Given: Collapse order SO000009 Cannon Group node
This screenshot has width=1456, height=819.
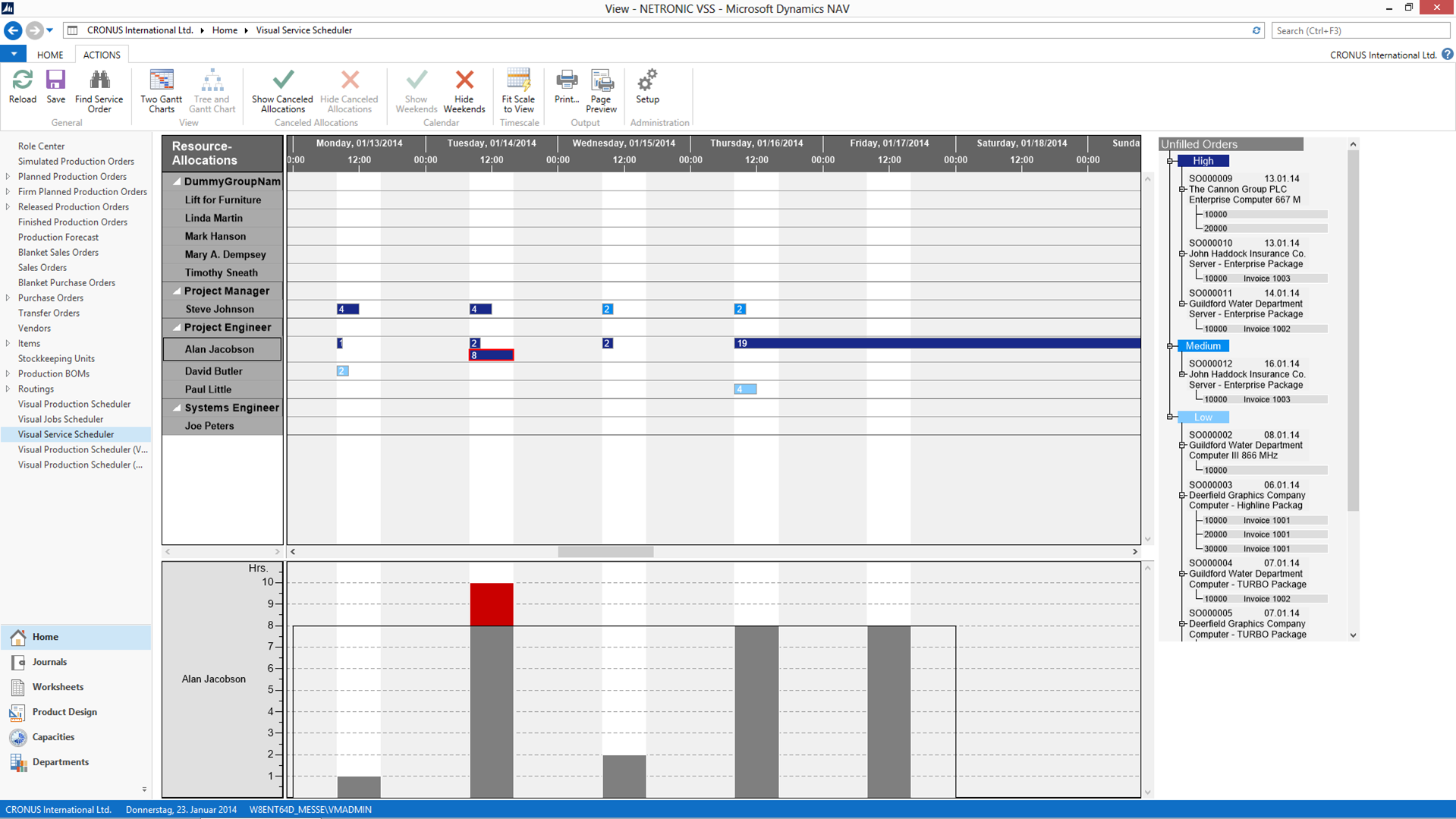Looking at the screenshot, I should click(1182, 190).
